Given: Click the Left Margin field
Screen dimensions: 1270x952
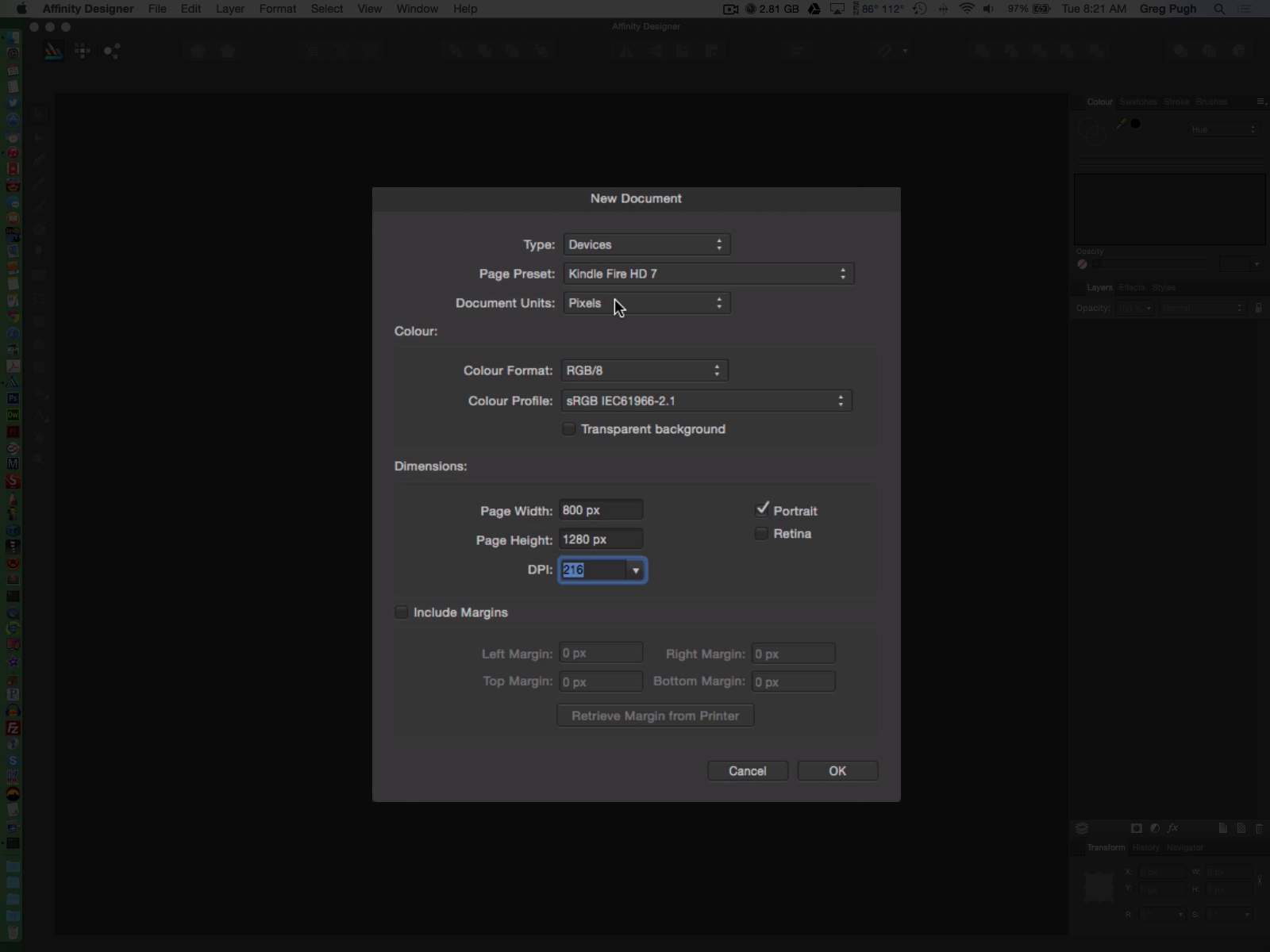Looking at the screenshot, I should 601,654.
